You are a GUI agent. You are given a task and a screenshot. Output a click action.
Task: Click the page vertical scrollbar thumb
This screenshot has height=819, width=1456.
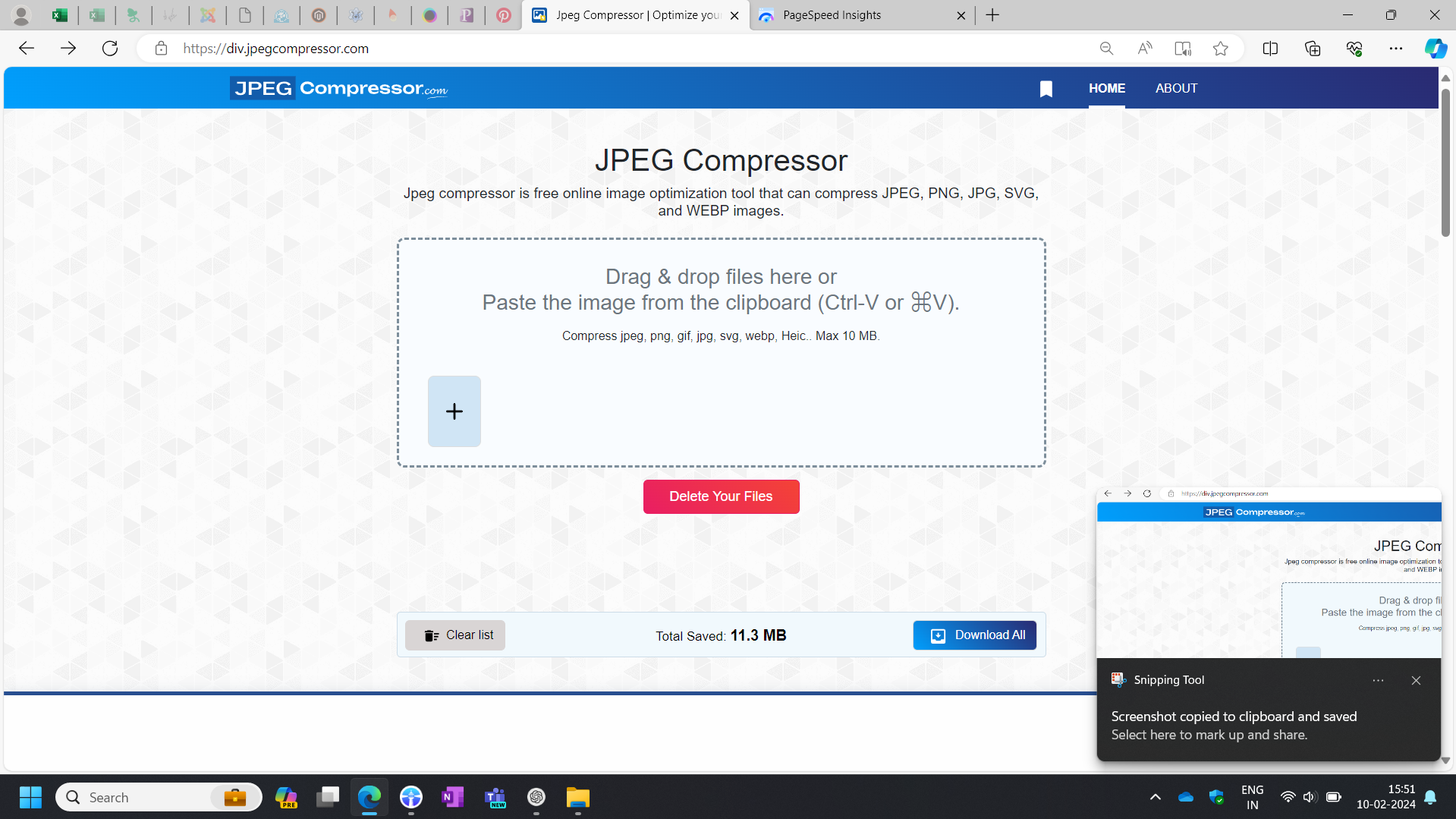1446,162
